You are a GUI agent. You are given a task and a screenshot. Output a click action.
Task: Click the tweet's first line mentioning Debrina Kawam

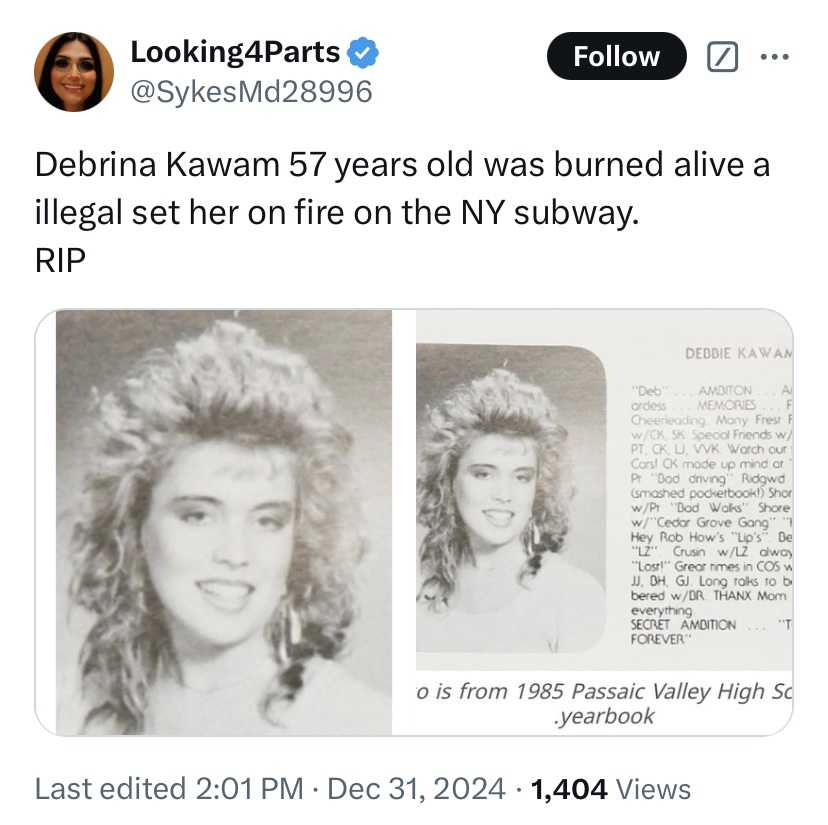point(402,165)
